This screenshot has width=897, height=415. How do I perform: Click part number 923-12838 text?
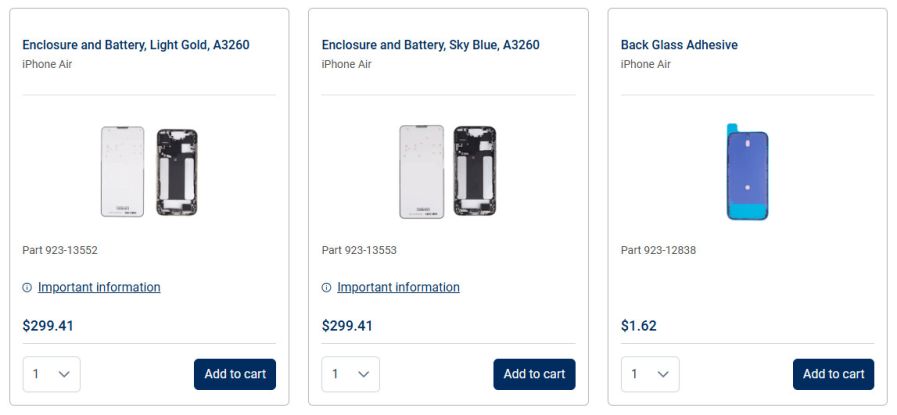pos(658,250)
